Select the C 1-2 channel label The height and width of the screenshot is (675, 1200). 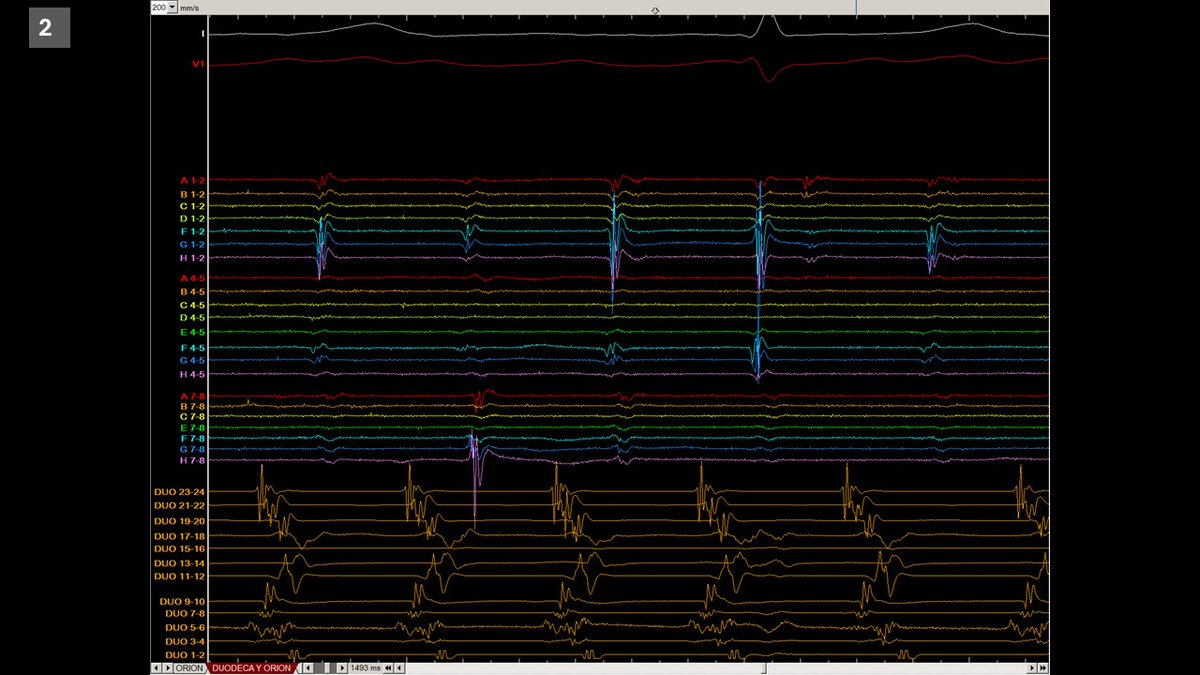click(192, 206)
